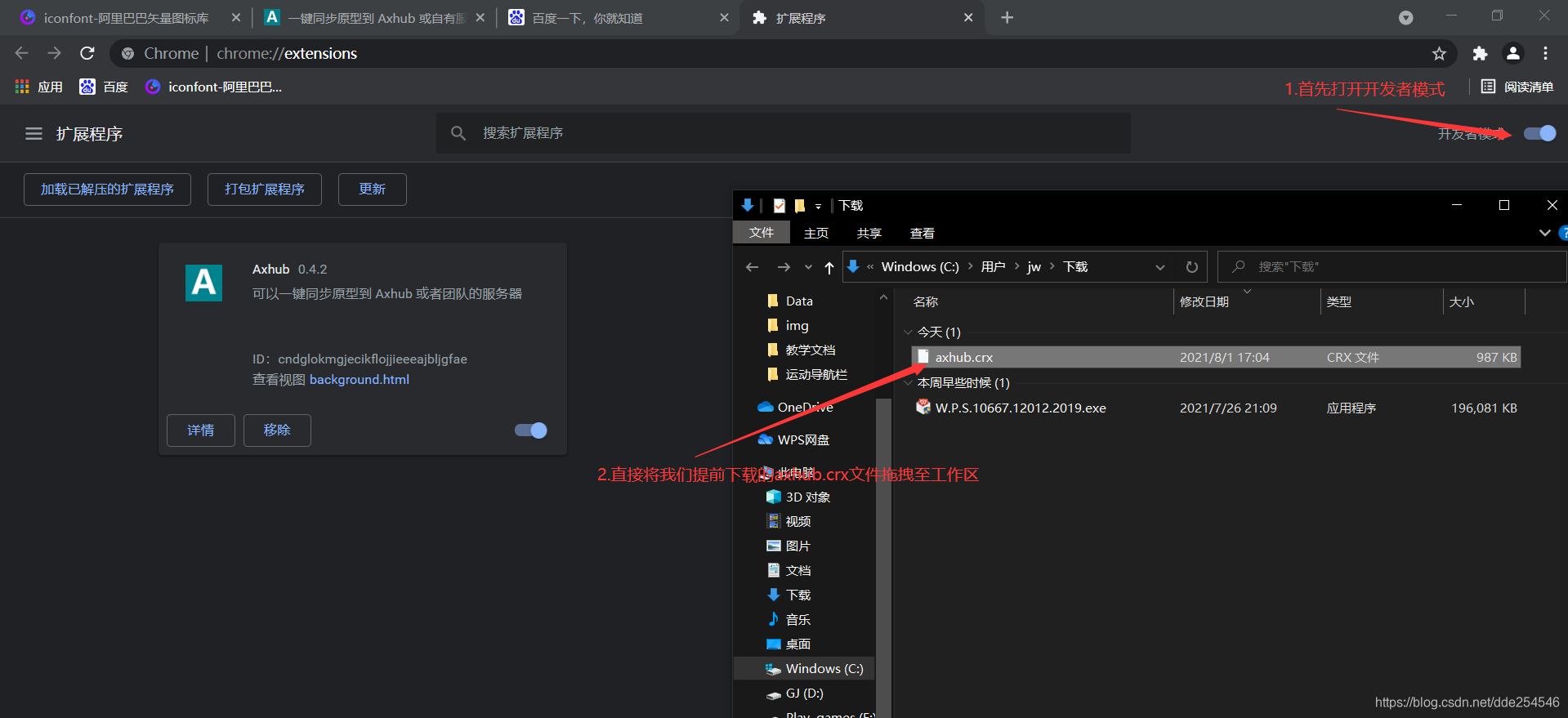
Task: Click Explorer forward arrow
Action: coord(784,267)
